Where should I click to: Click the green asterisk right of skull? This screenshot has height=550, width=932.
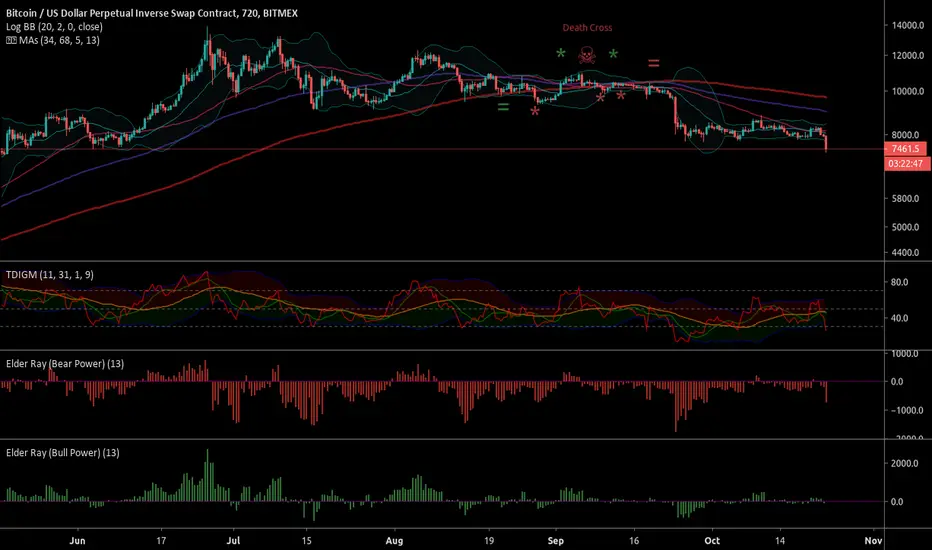[x=613, y=55]
